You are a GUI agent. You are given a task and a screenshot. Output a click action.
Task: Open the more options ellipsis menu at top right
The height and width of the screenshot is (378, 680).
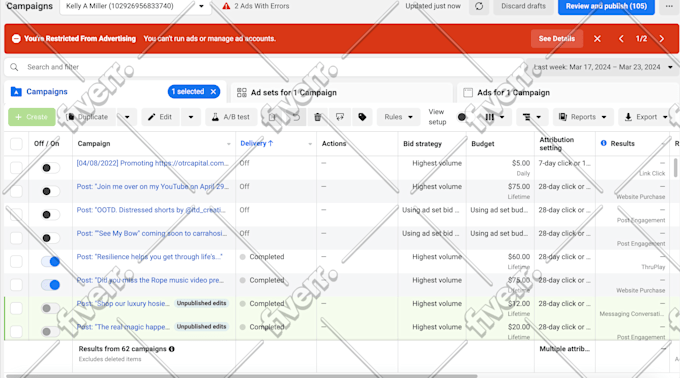[669, 7]
